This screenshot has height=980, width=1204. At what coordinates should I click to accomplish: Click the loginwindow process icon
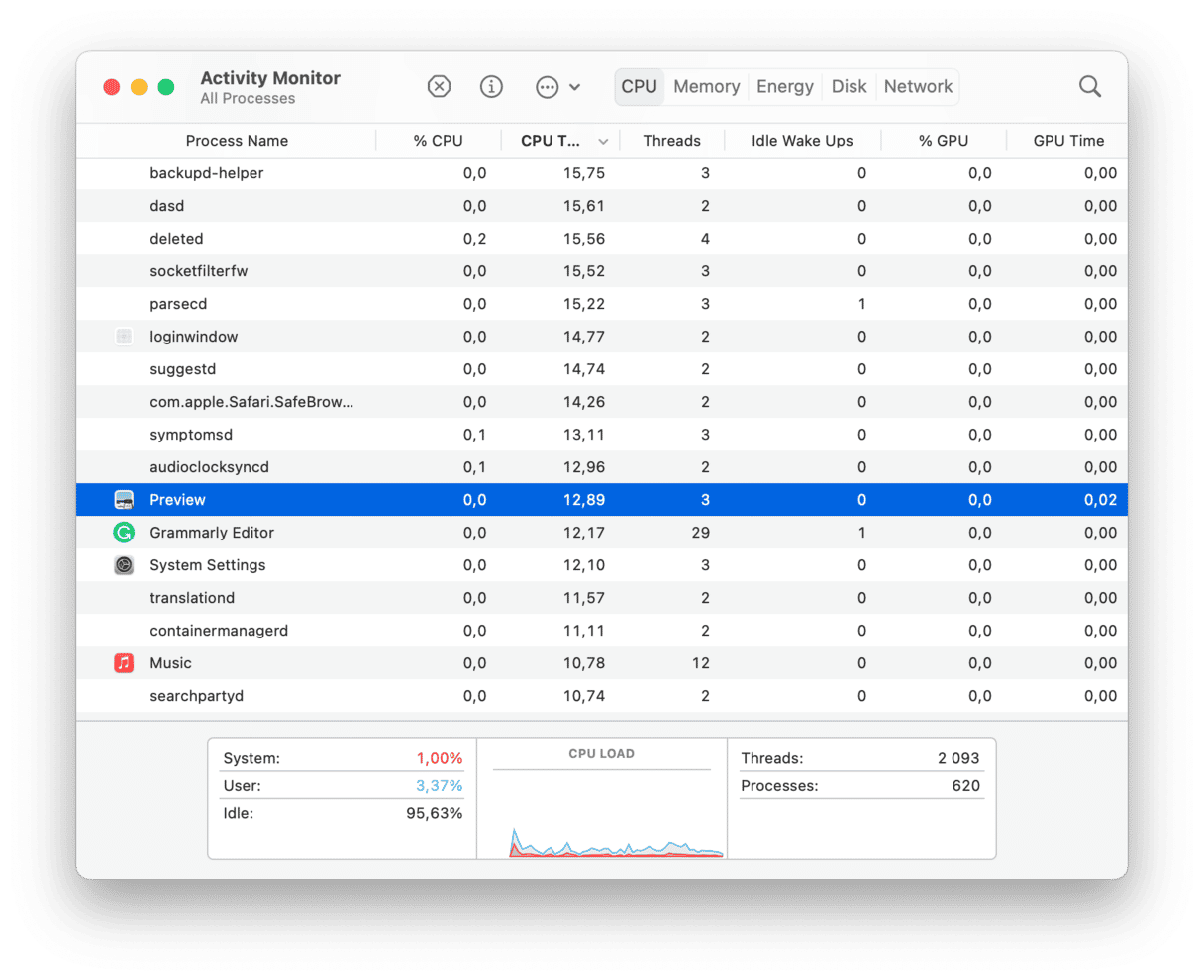[124, 337]
